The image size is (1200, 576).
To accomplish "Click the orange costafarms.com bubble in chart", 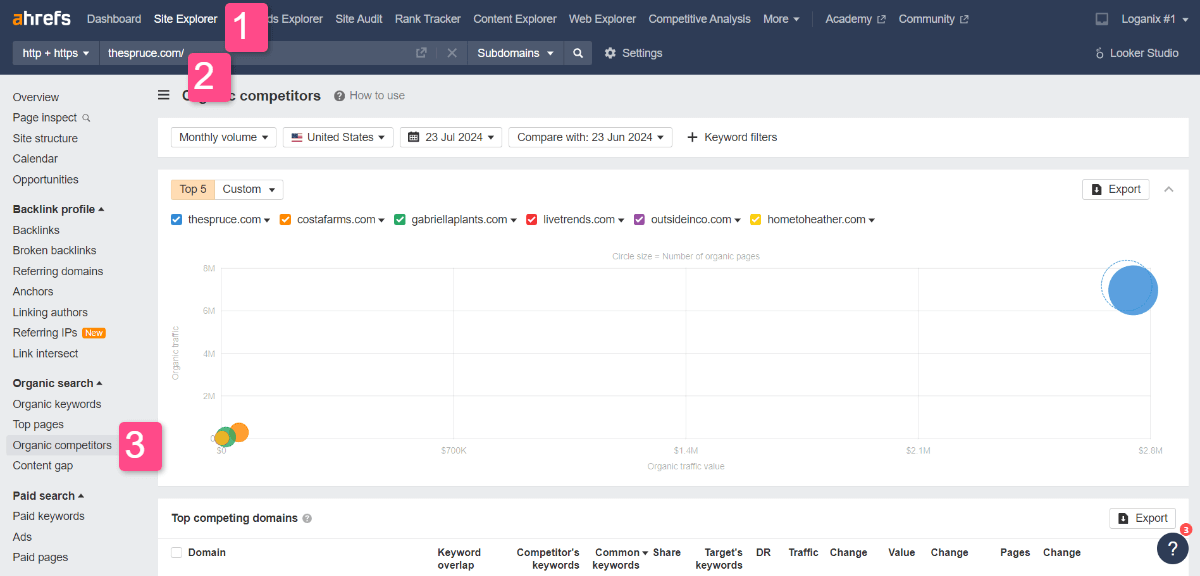I will click(x=239, y=432).
